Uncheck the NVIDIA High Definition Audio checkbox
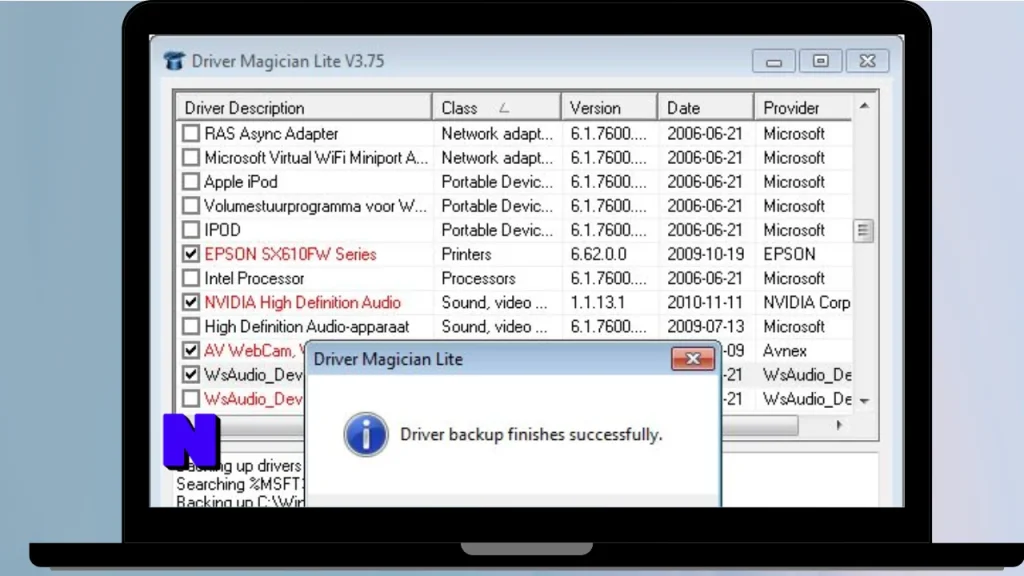 [191, 302]
